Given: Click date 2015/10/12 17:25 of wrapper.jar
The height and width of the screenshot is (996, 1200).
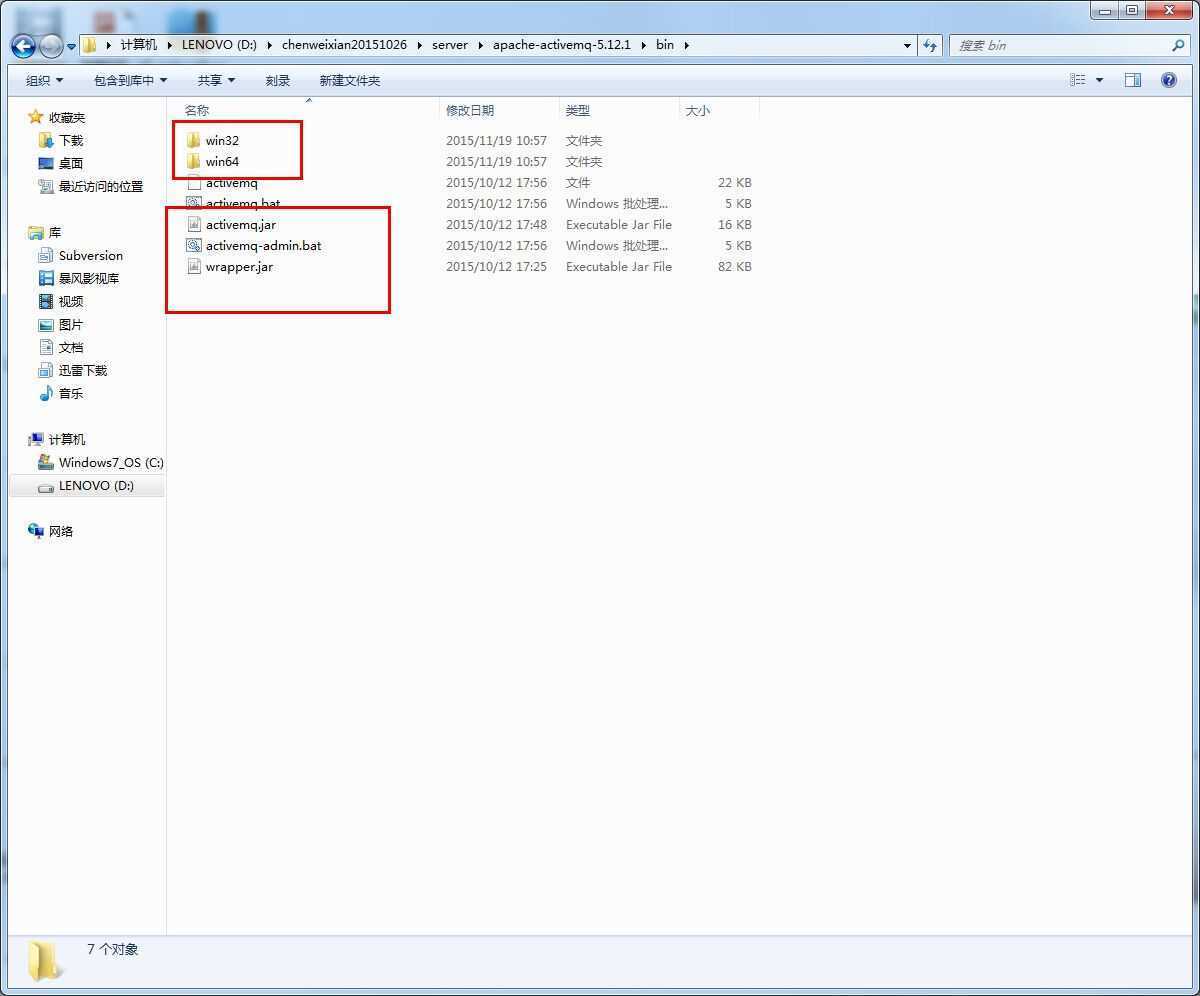Looking at the screenshot, I should pos(496,266).
